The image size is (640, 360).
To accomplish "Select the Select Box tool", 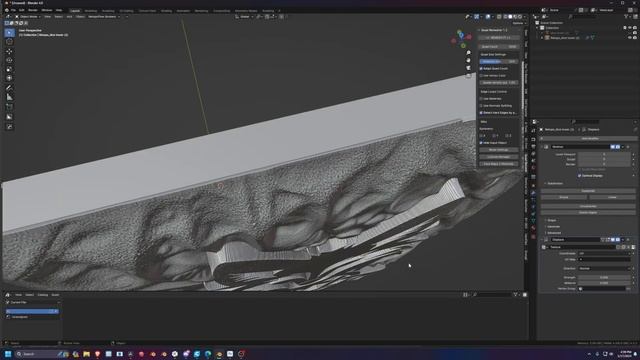I will (x=9, y=33).
